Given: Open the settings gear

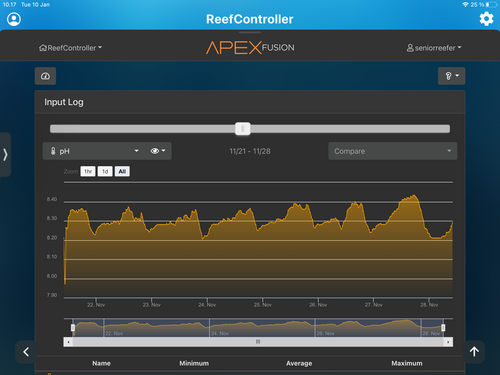Looking at the screenshot, I should click(x=486, y=19).
